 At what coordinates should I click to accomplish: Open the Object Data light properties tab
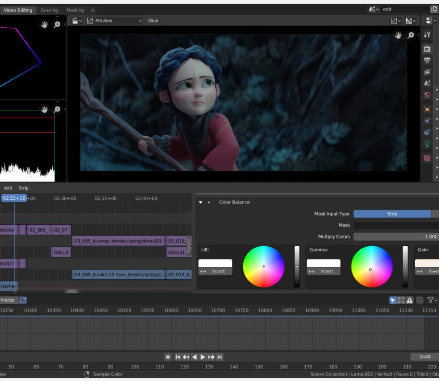[427, 144]
